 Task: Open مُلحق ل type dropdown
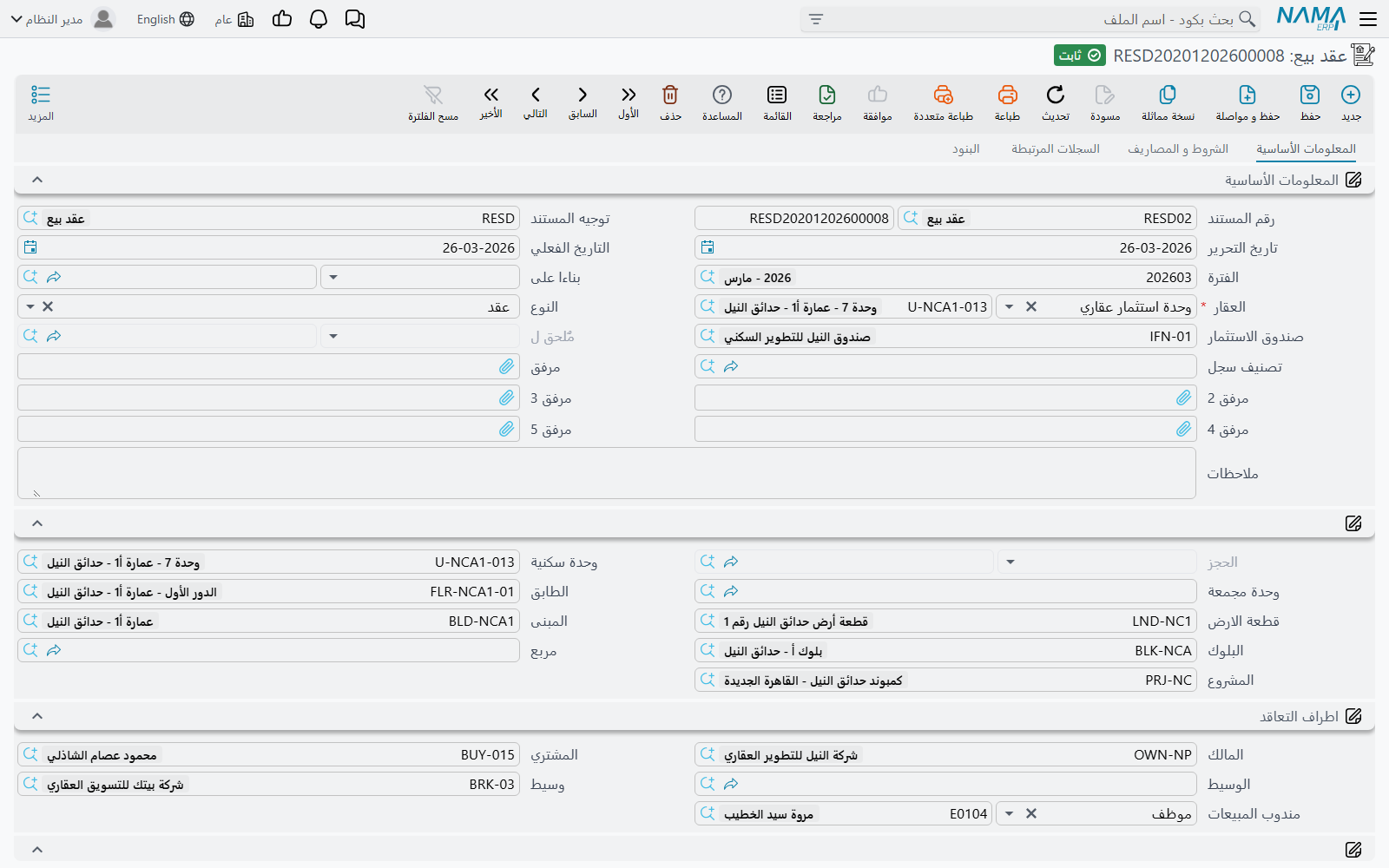[333, 336]
